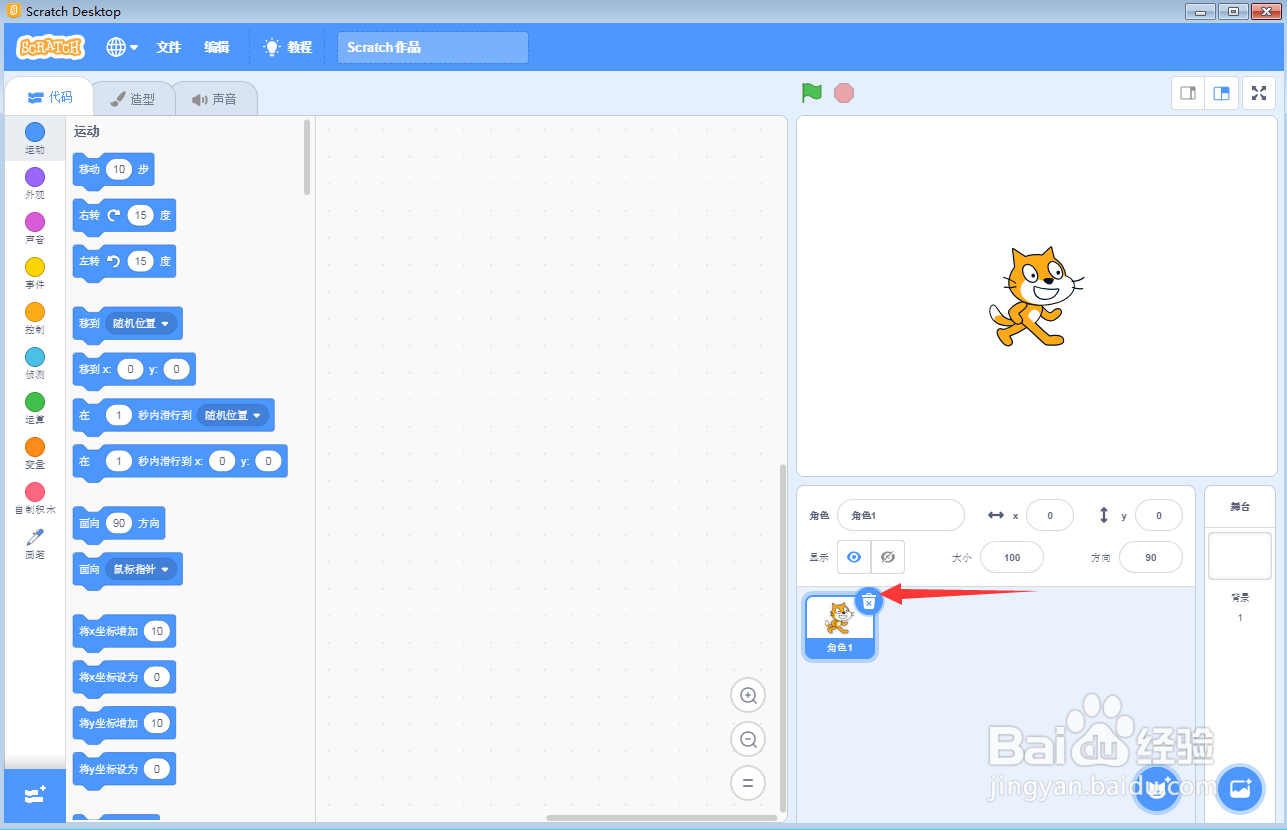This screenshot has width=1287, height=830.
Task: Open 随机位置 dropdown in 移到 block
Action: click(141, 323)
